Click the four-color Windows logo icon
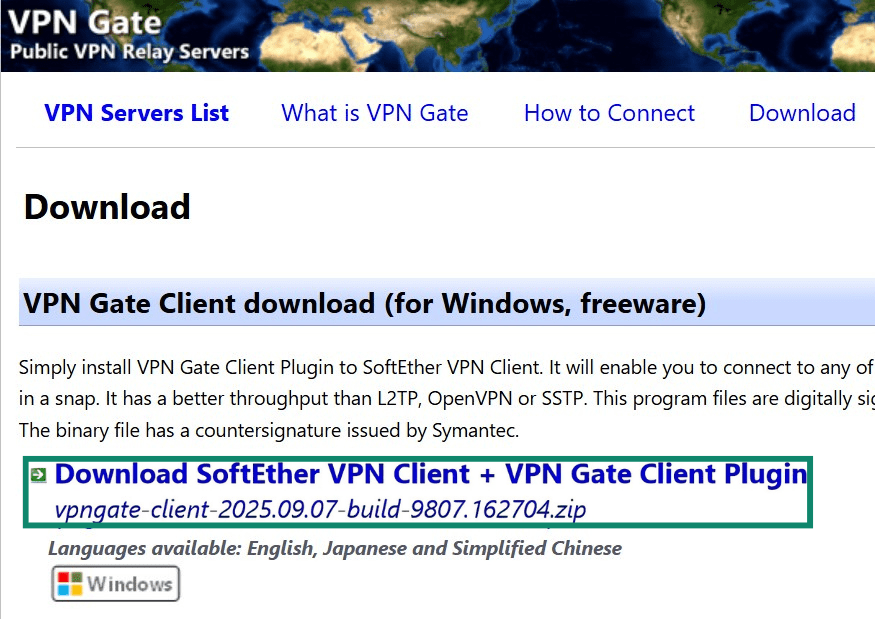 pos(70,584)
